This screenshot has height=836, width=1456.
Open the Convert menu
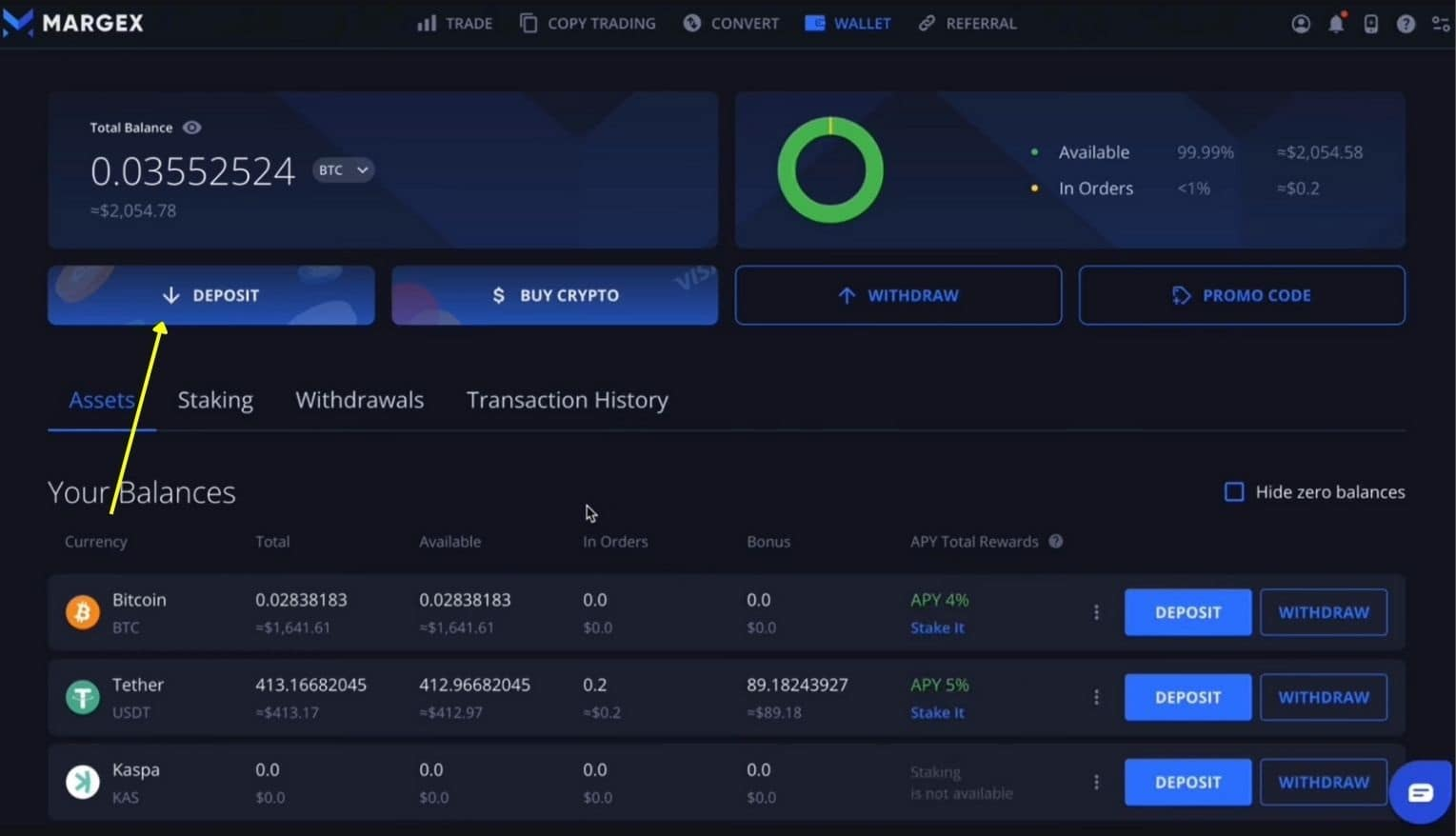[x=730, y=23]
